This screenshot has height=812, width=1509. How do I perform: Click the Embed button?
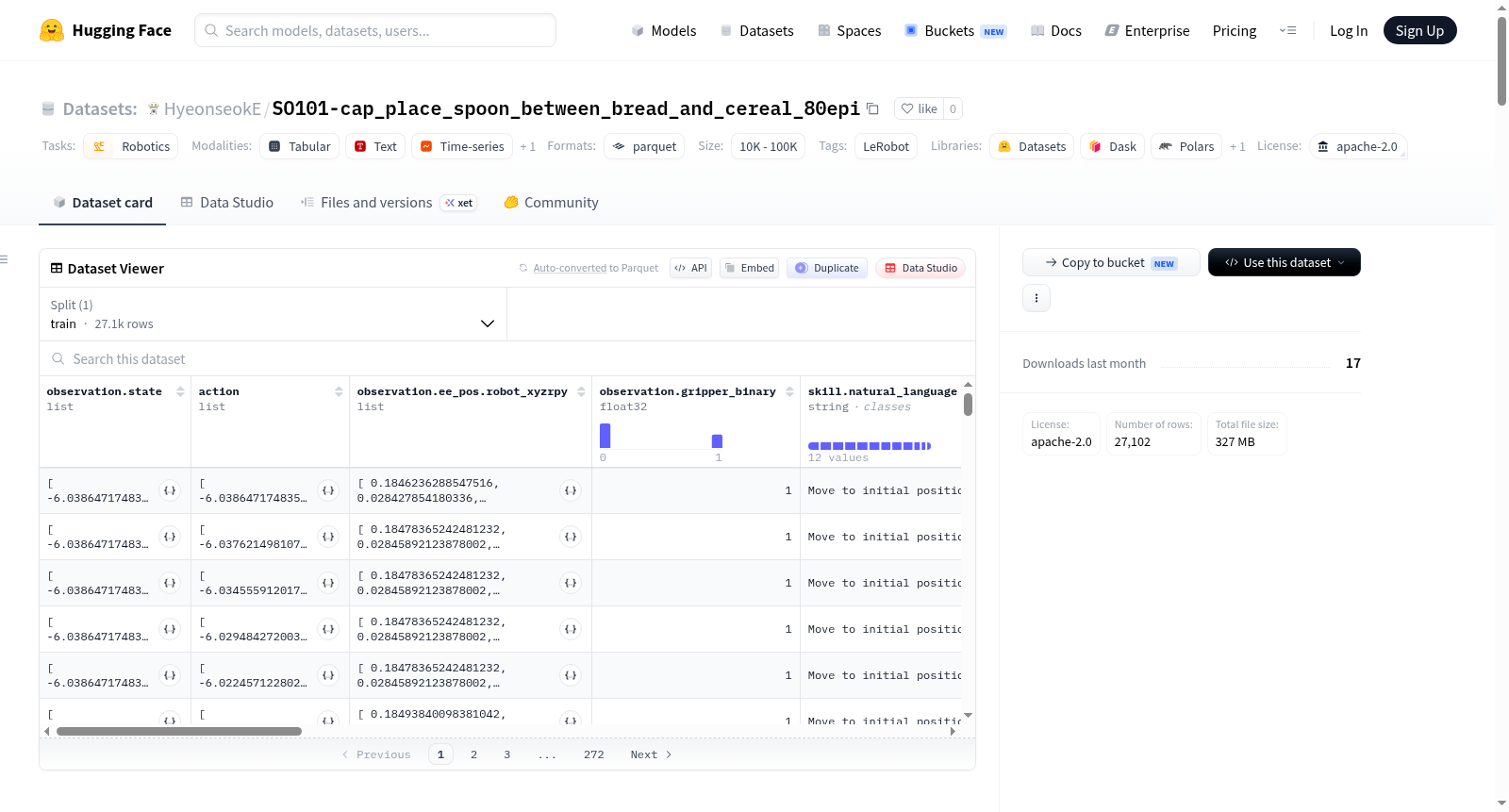[x=750, y=268]
